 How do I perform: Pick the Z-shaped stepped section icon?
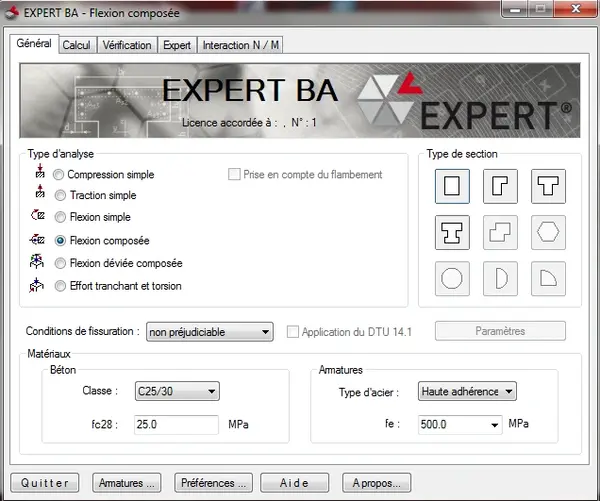coord(500,232)
